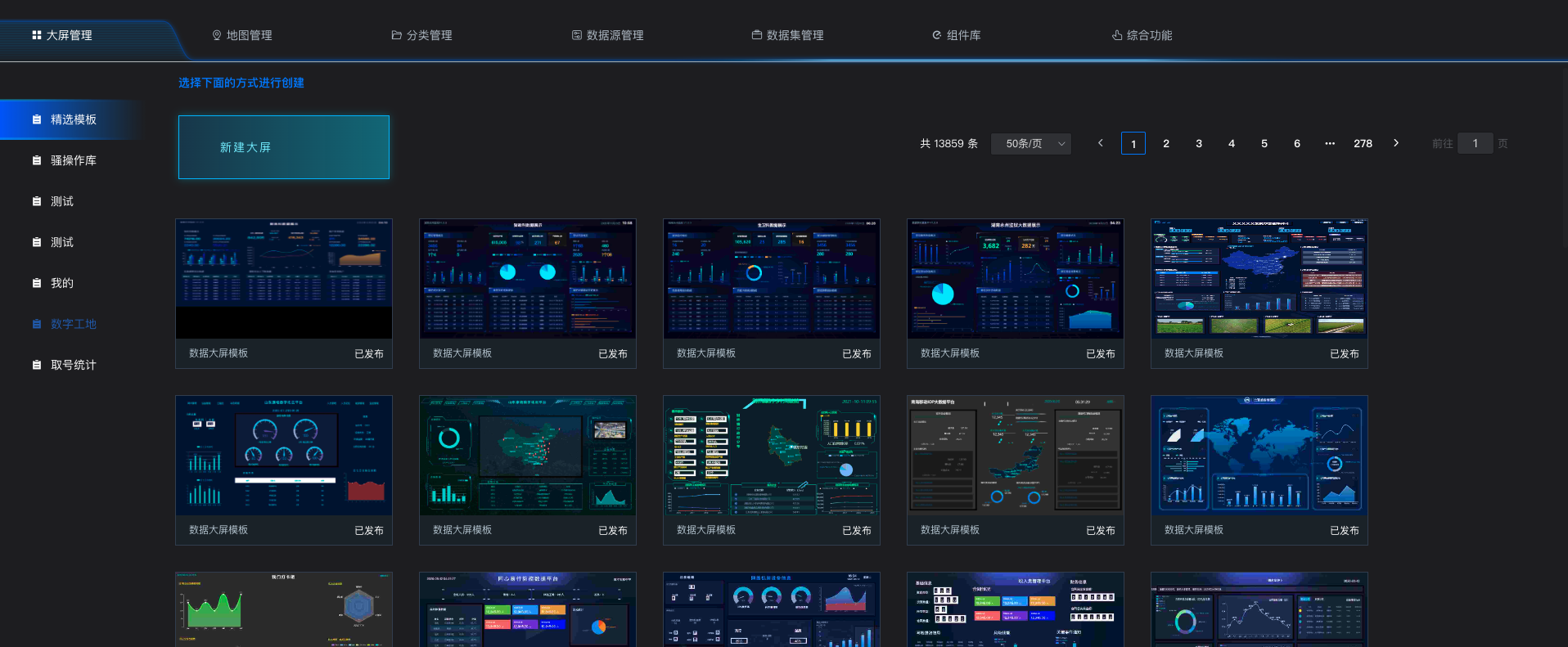
Task: Click the document icon beside 我的
Action: point(37,283)
